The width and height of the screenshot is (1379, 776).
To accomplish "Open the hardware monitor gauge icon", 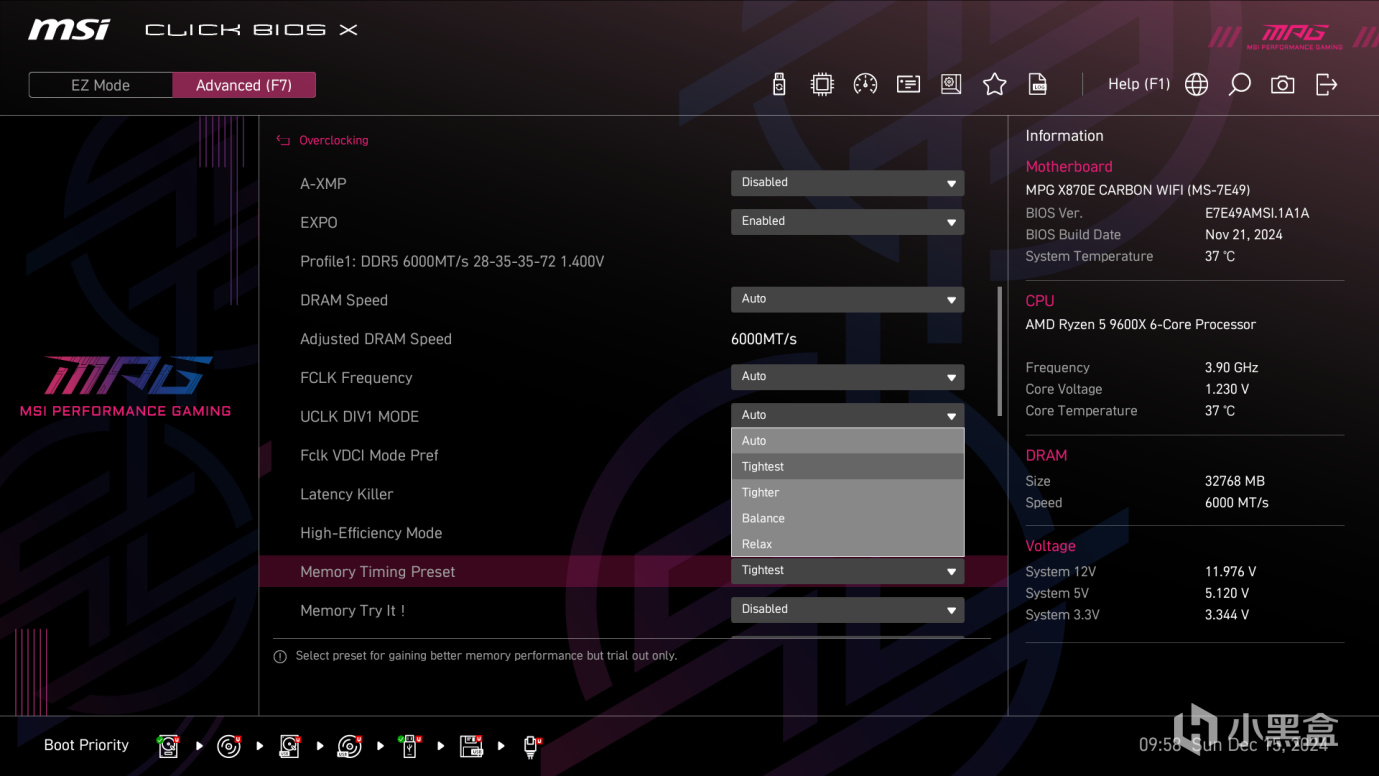I will coord(865,85).
